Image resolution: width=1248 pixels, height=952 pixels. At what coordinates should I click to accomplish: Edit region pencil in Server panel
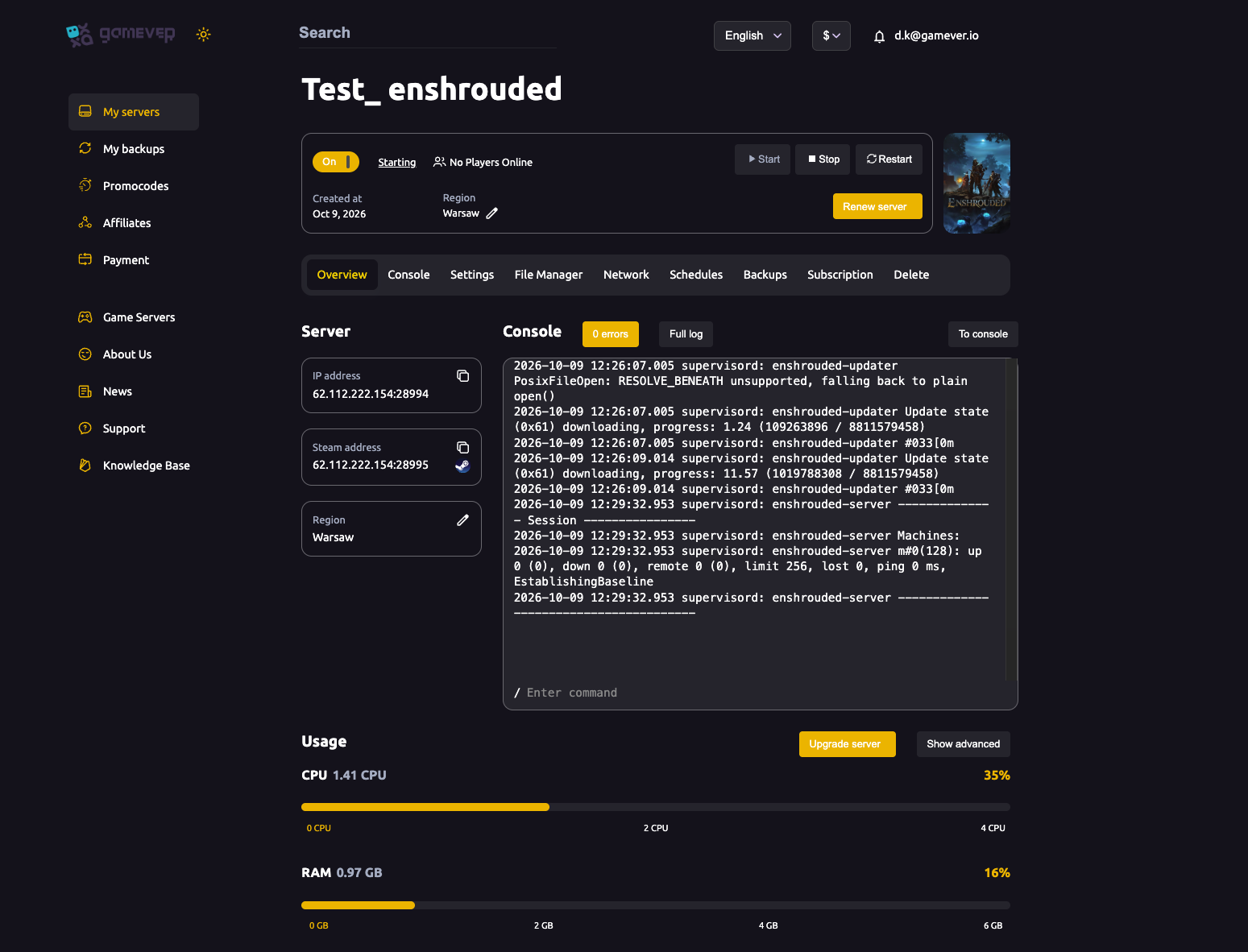coord(462,520)
